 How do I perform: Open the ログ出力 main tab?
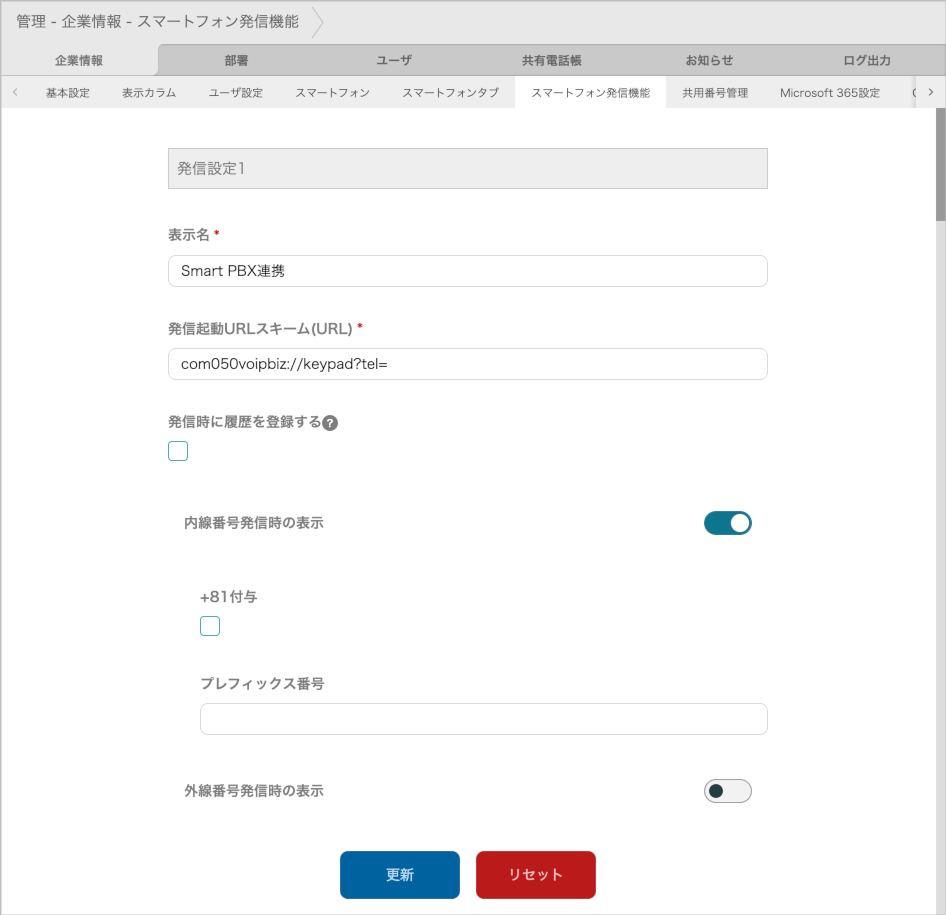[867, 60]
